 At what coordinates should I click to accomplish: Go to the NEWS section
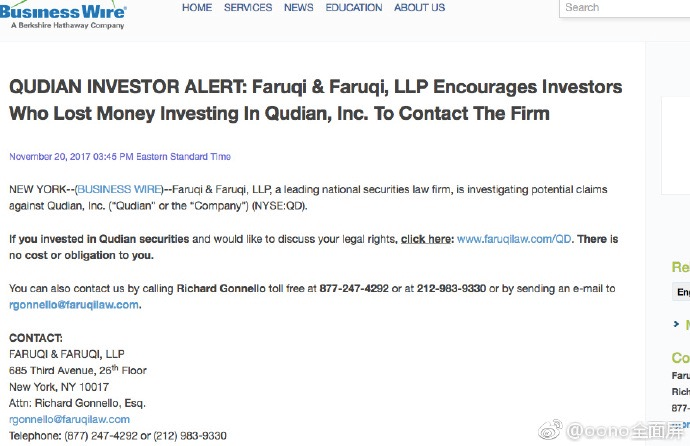298,7
